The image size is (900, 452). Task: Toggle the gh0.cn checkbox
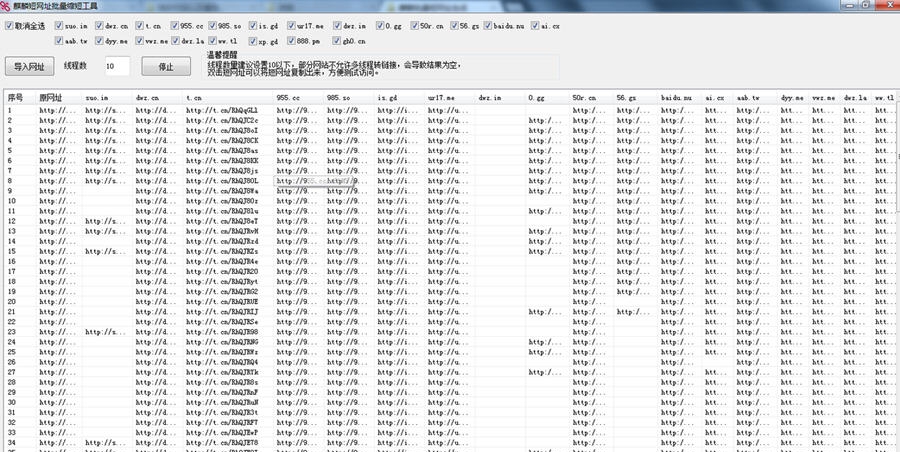(x=337, y=41)
